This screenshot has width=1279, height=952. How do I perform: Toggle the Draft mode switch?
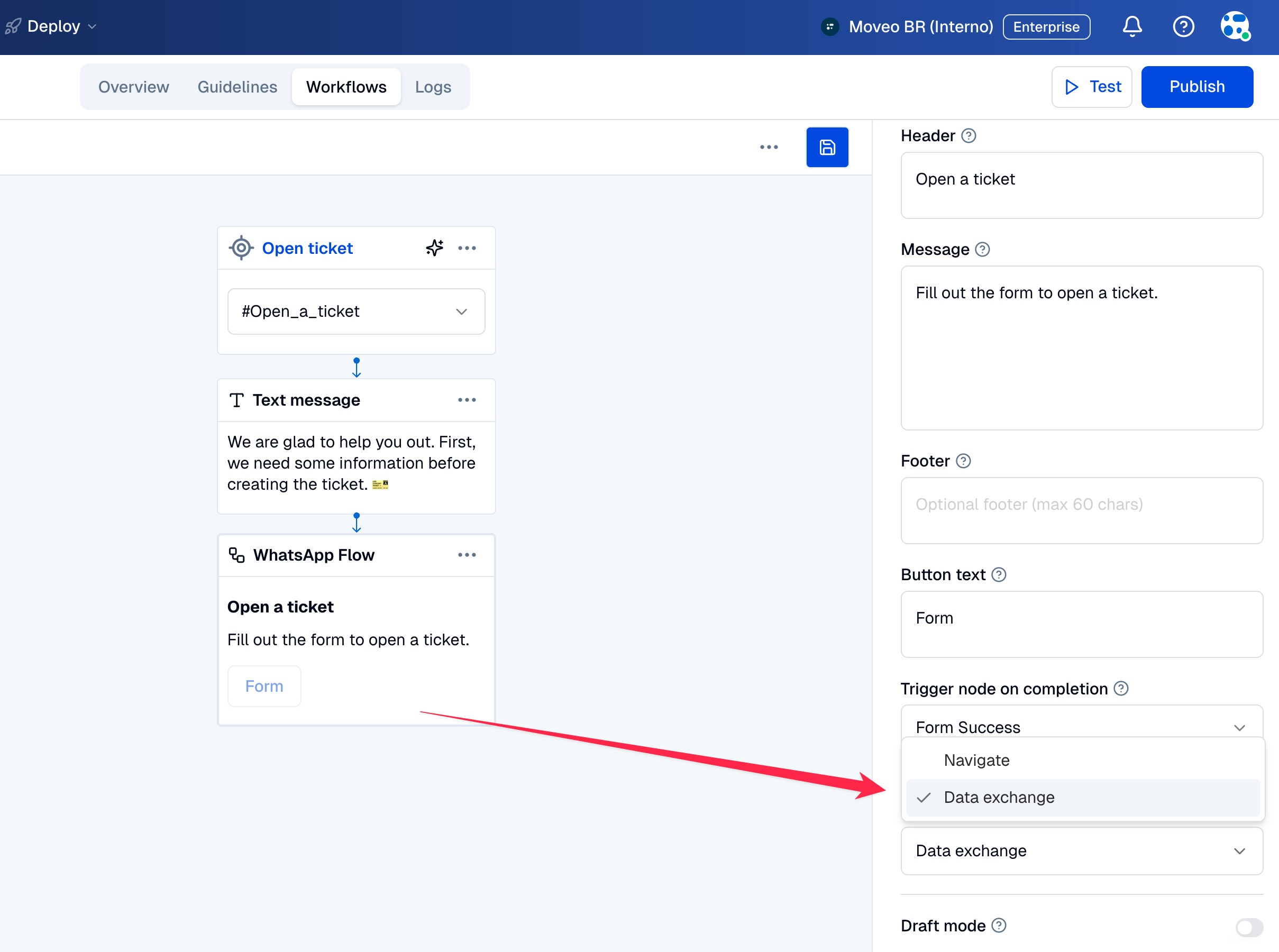[x=1248, y=927]
